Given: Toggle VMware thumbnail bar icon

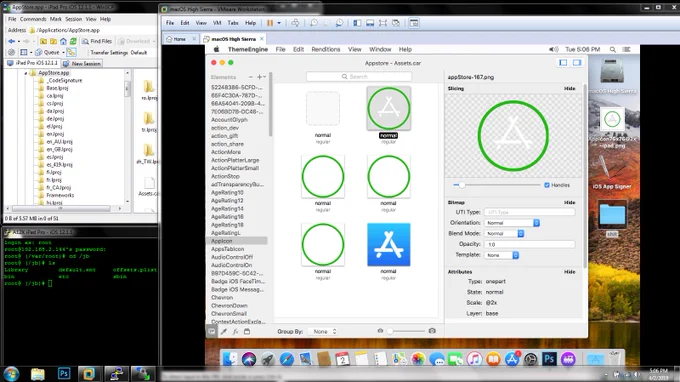Looking at the screenshot, I should click(370, 23).
